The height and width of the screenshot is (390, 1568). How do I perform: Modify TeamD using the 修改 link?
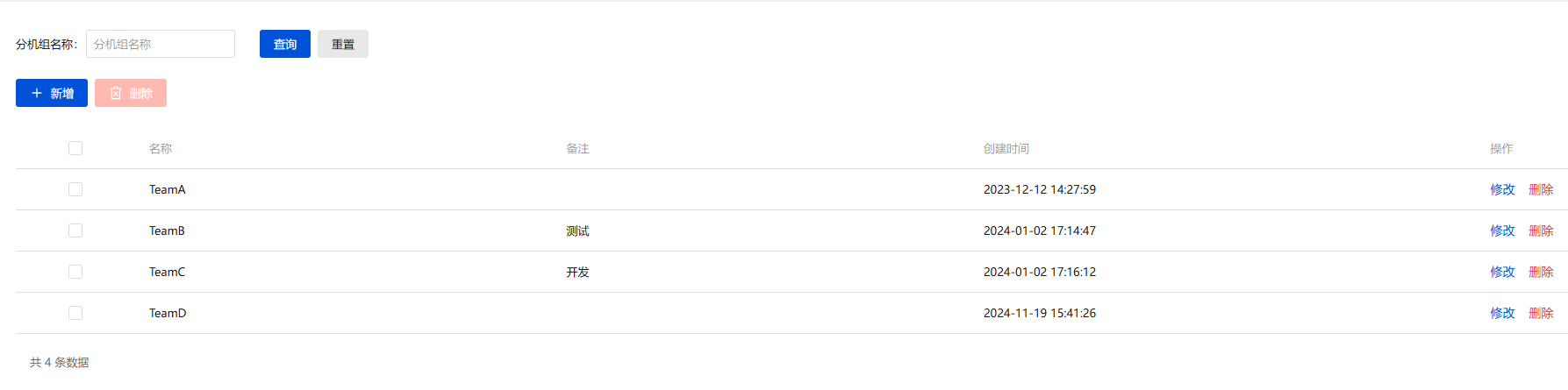tap(1502, 313)
